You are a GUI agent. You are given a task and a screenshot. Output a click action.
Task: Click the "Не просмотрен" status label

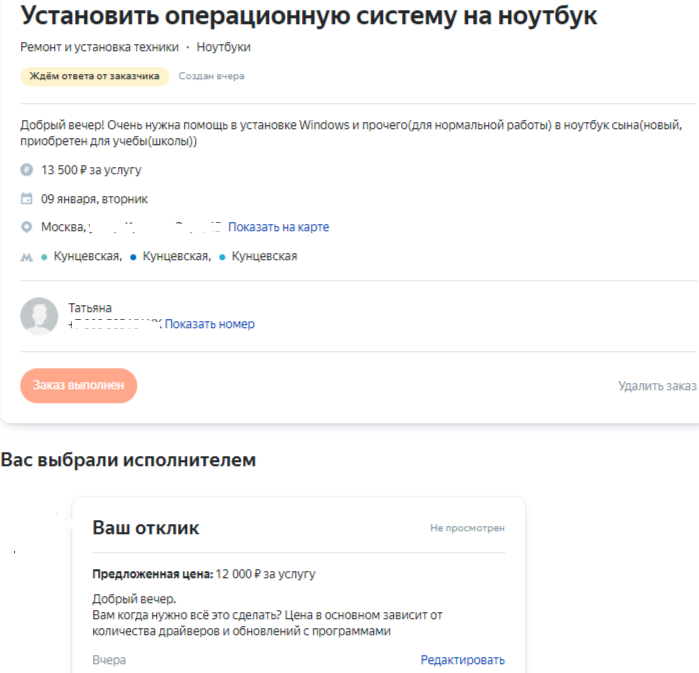click(467, 528)
